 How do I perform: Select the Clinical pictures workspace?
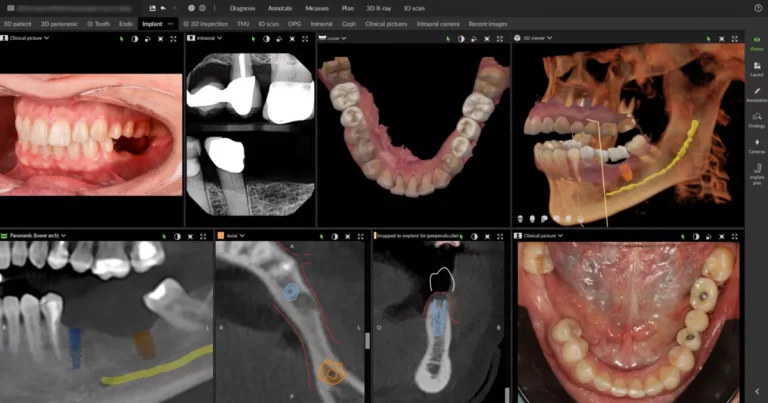click(x=385, y=23)
